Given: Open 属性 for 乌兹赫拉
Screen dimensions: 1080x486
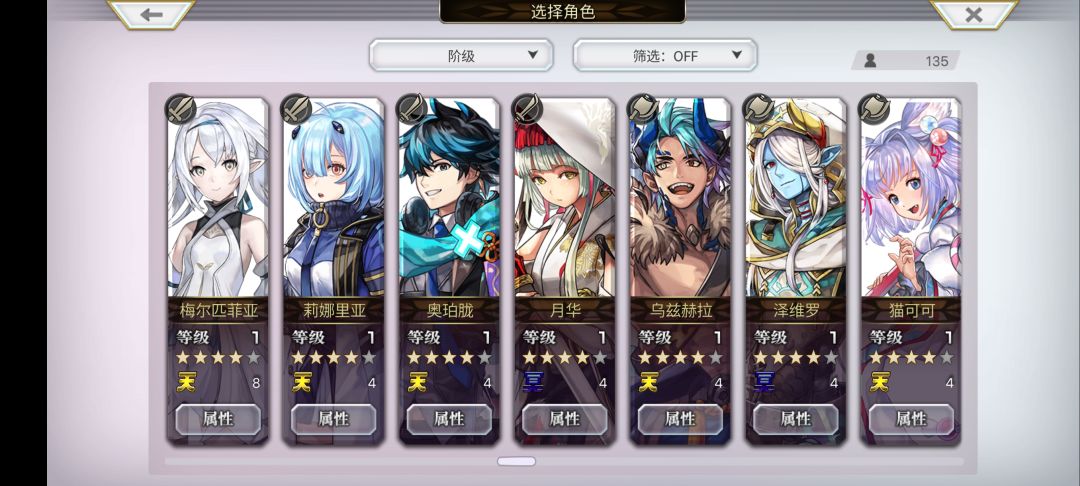Looking at the screenshot, I should click(x=681, y=419).
